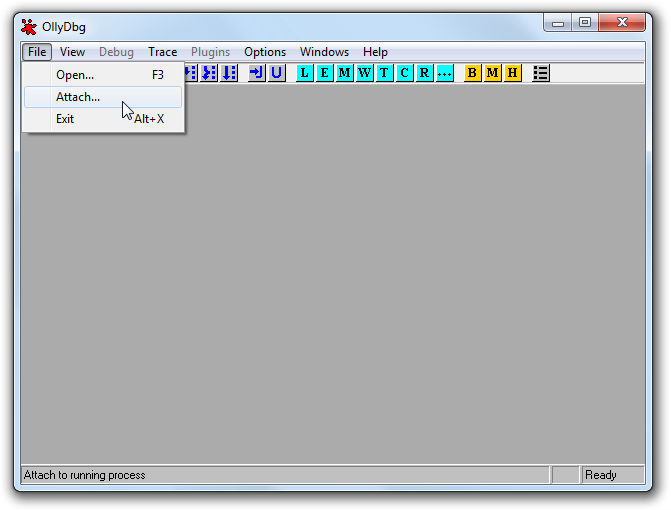
Task: Click the 'Attach to running process' status text
Action: click(85, 475)
